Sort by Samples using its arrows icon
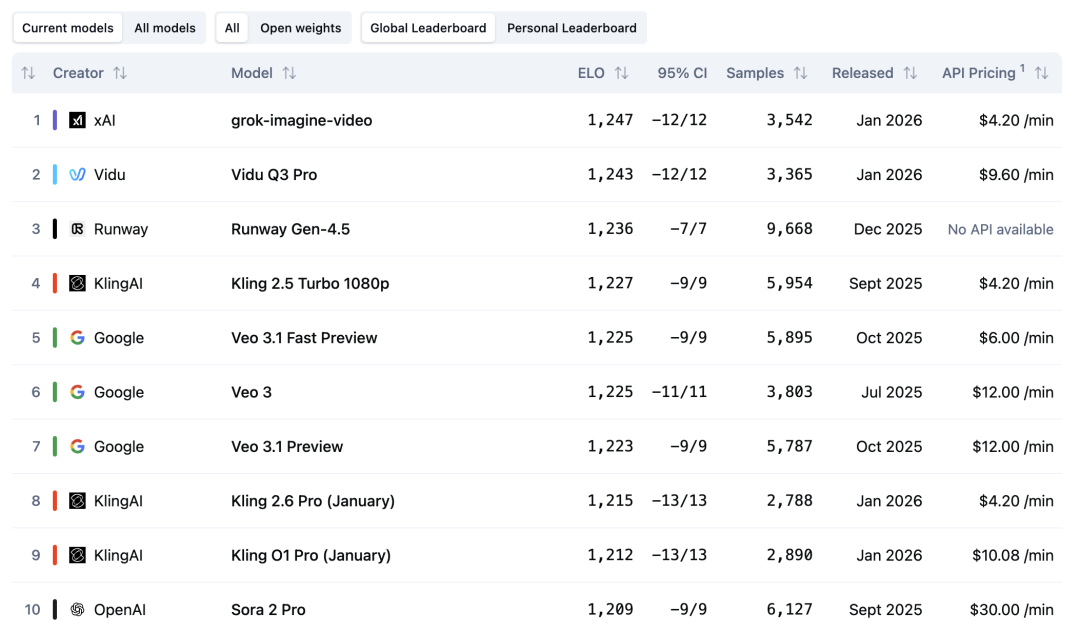This screenshot has width=1080, height=632. [x=800, y=73]
